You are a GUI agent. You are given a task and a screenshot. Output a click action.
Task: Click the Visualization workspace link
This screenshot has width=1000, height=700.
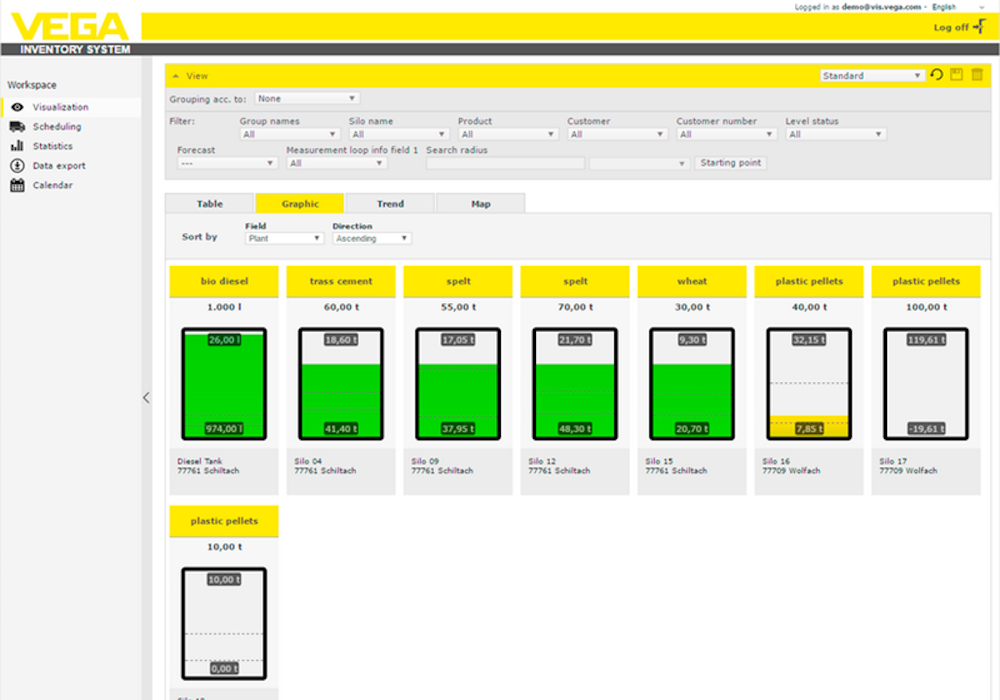pos(61,107)
